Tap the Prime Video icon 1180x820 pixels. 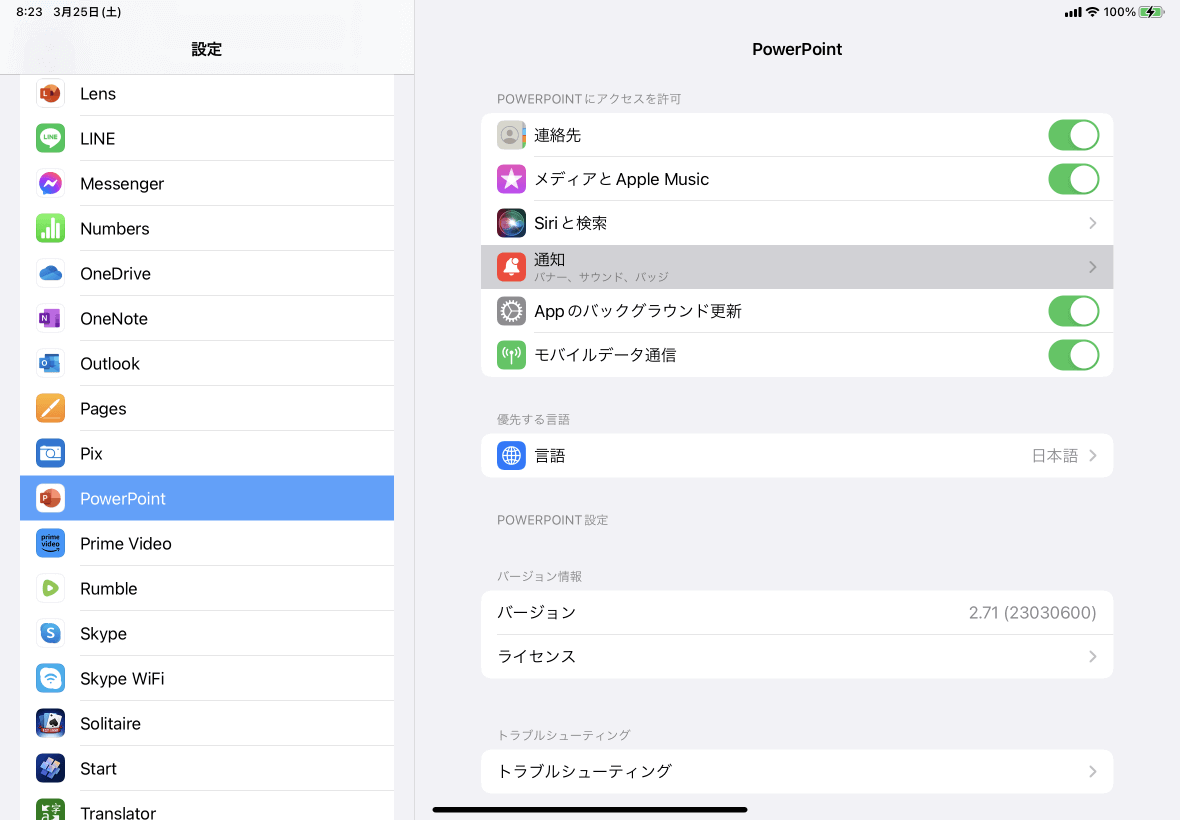(50, 543)
